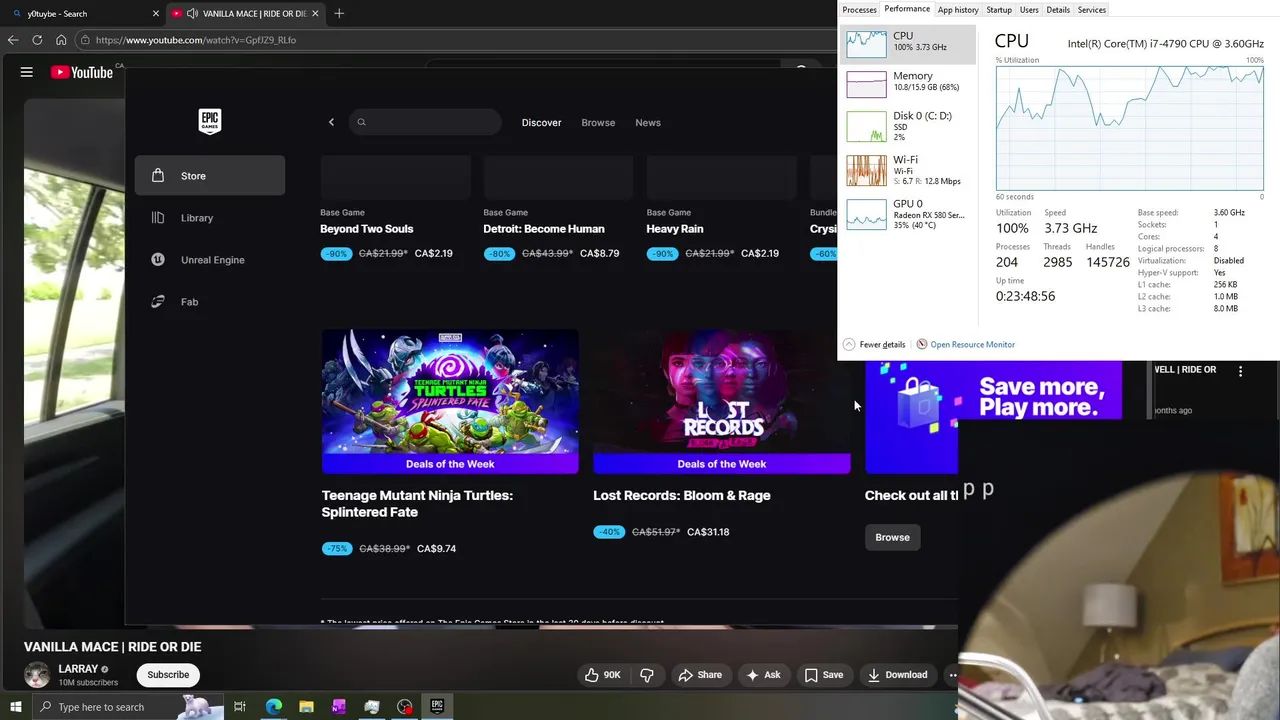Select Memory in performance list
The width and height of the screenshot is (1280, 720).
(907, 84)
